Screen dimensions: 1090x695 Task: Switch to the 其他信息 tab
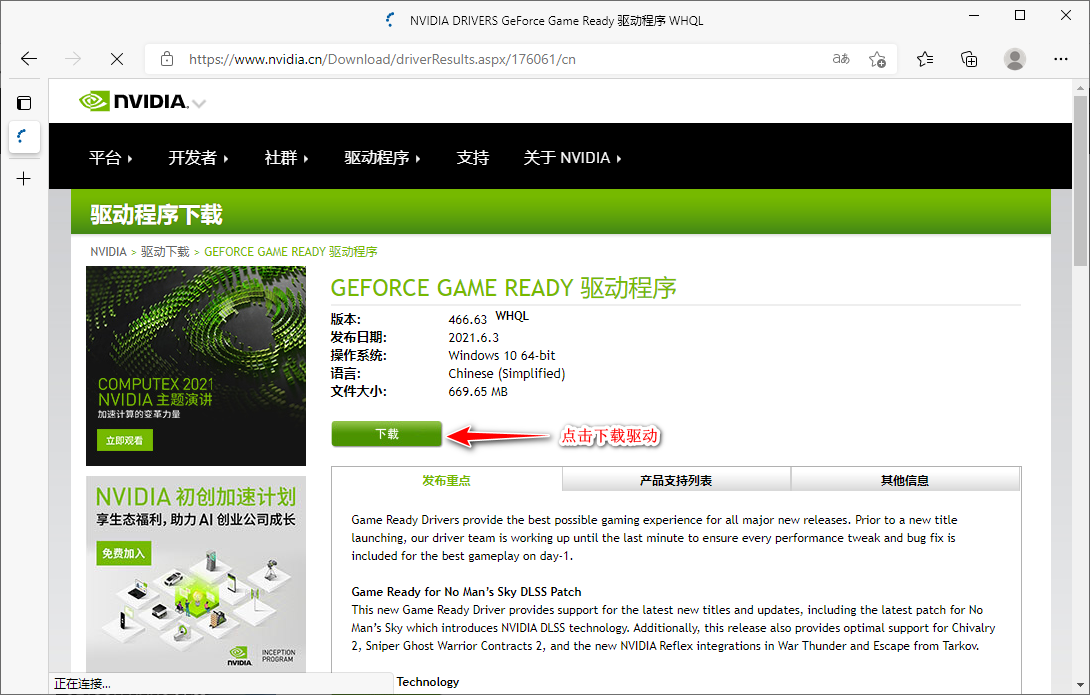pos(904,480)
